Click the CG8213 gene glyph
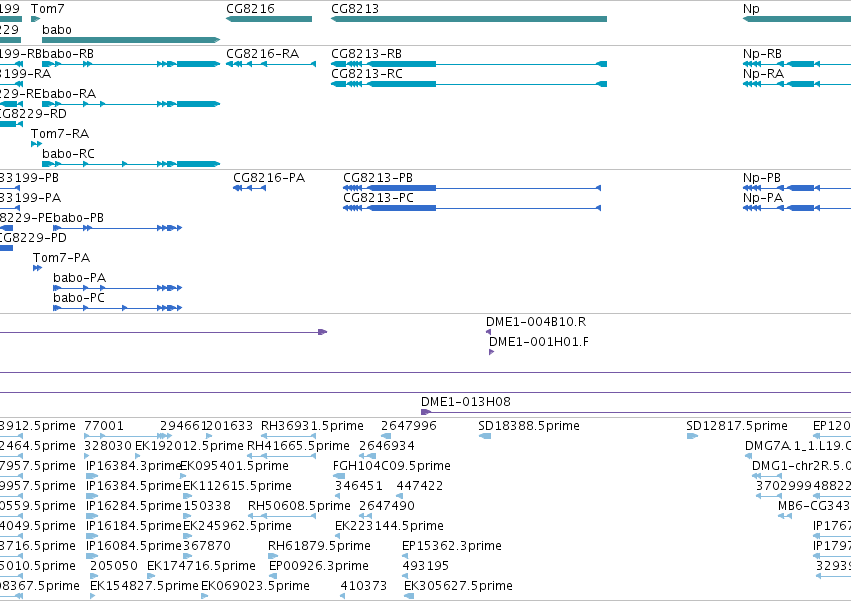The image size is (851, 601). click(469, 19)
